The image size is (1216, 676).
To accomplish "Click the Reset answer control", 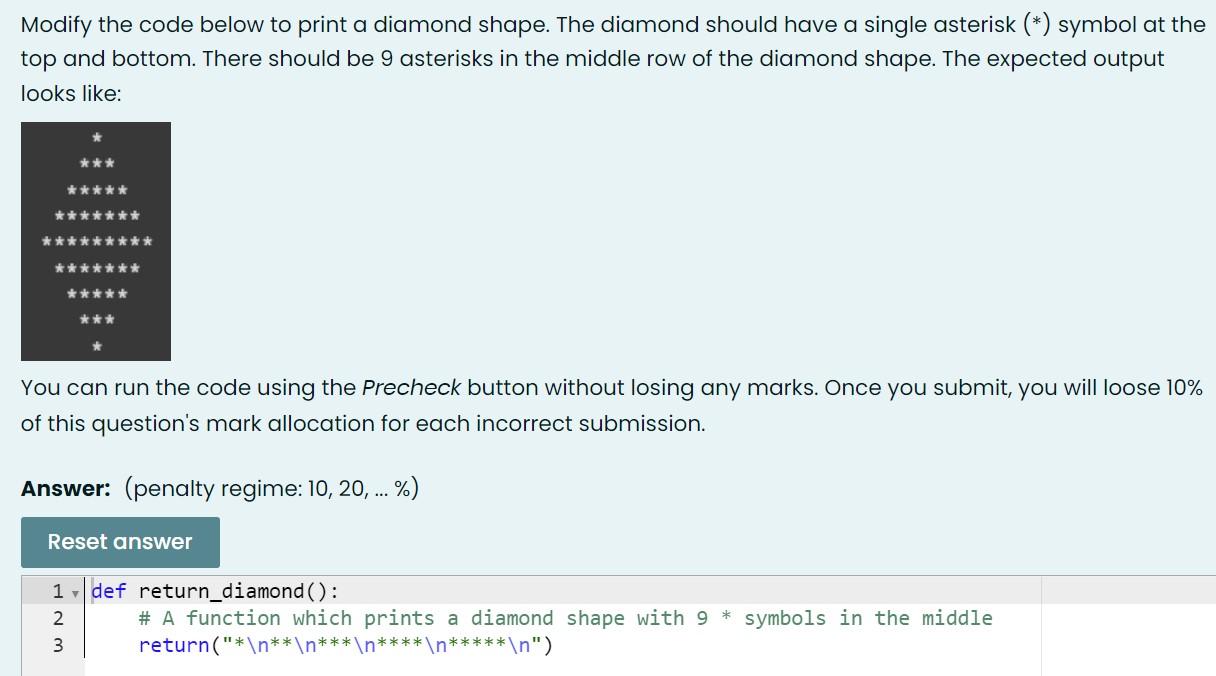I will 119,541.
